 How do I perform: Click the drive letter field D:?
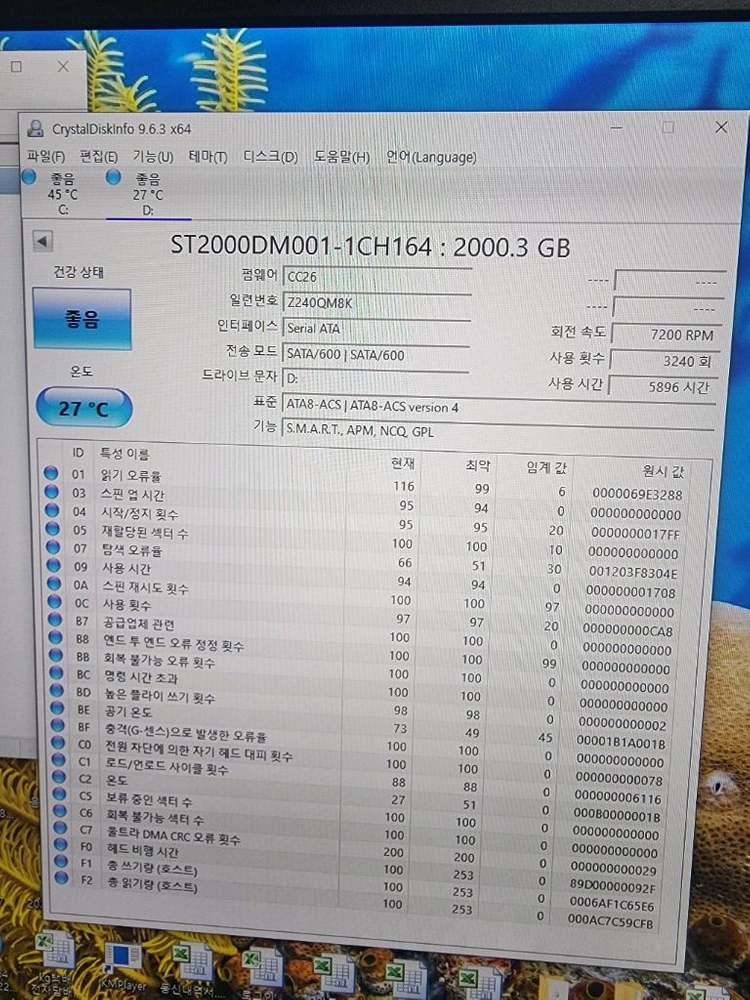click(x=375, y=378)
